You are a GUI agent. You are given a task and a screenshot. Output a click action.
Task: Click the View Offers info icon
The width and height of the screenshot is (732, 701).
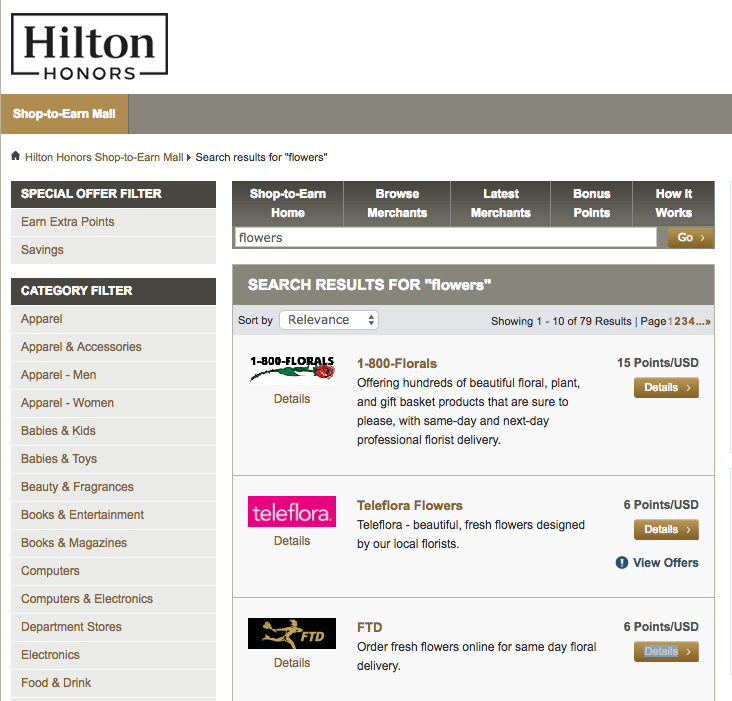[621, 562]
